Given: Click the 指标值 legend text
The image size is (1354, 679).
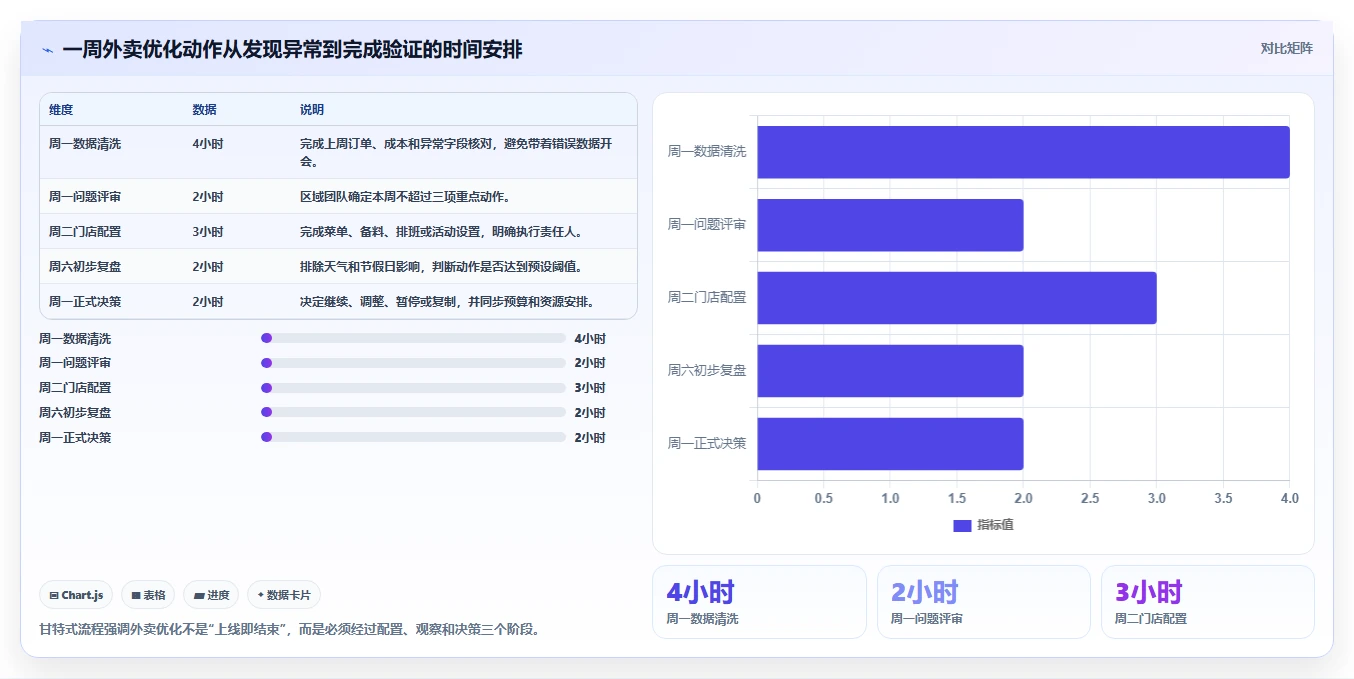Looking at the screenshot, I should point(995,525).
